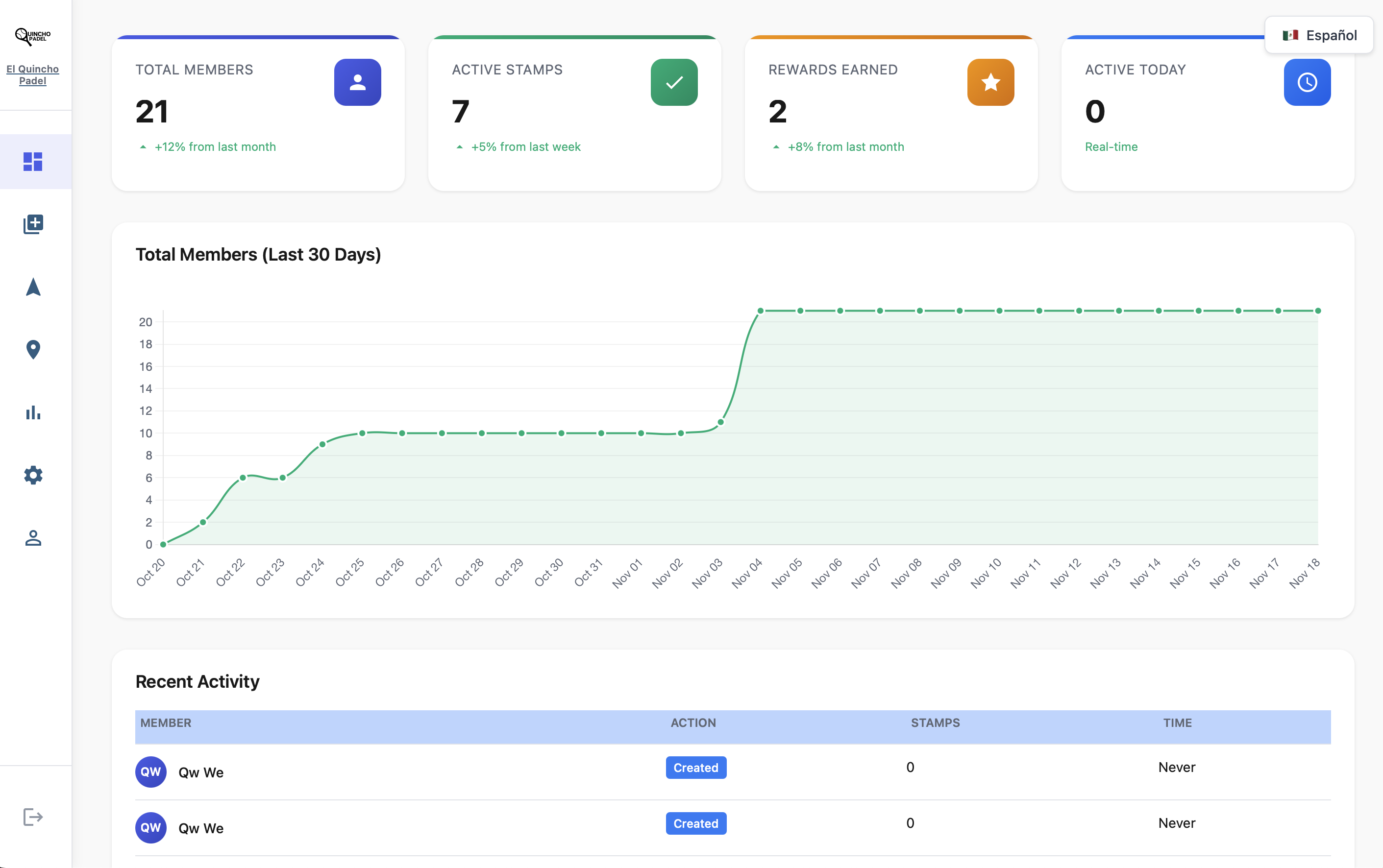This screenshot has height=868, width=1383.
Task: Click the Created badge for Qw We
Action: (x=695, y=768)
